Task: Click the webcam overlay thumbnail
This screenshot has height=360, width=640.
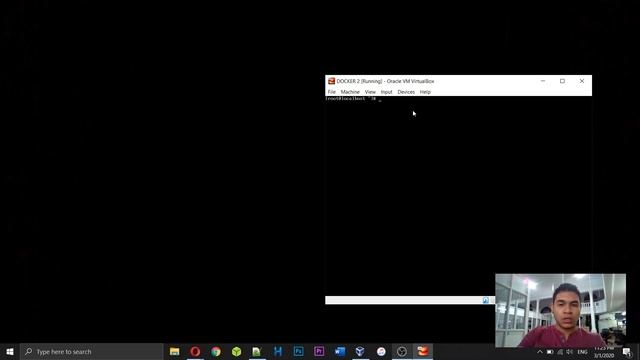Action: coord(560,310)
